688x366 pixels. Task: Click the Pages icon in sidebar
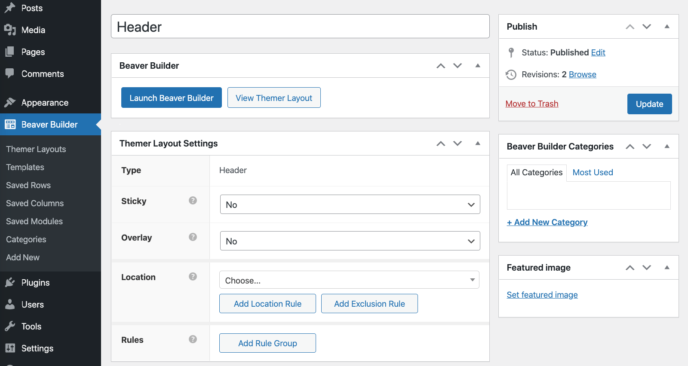[x=10, y=52]
